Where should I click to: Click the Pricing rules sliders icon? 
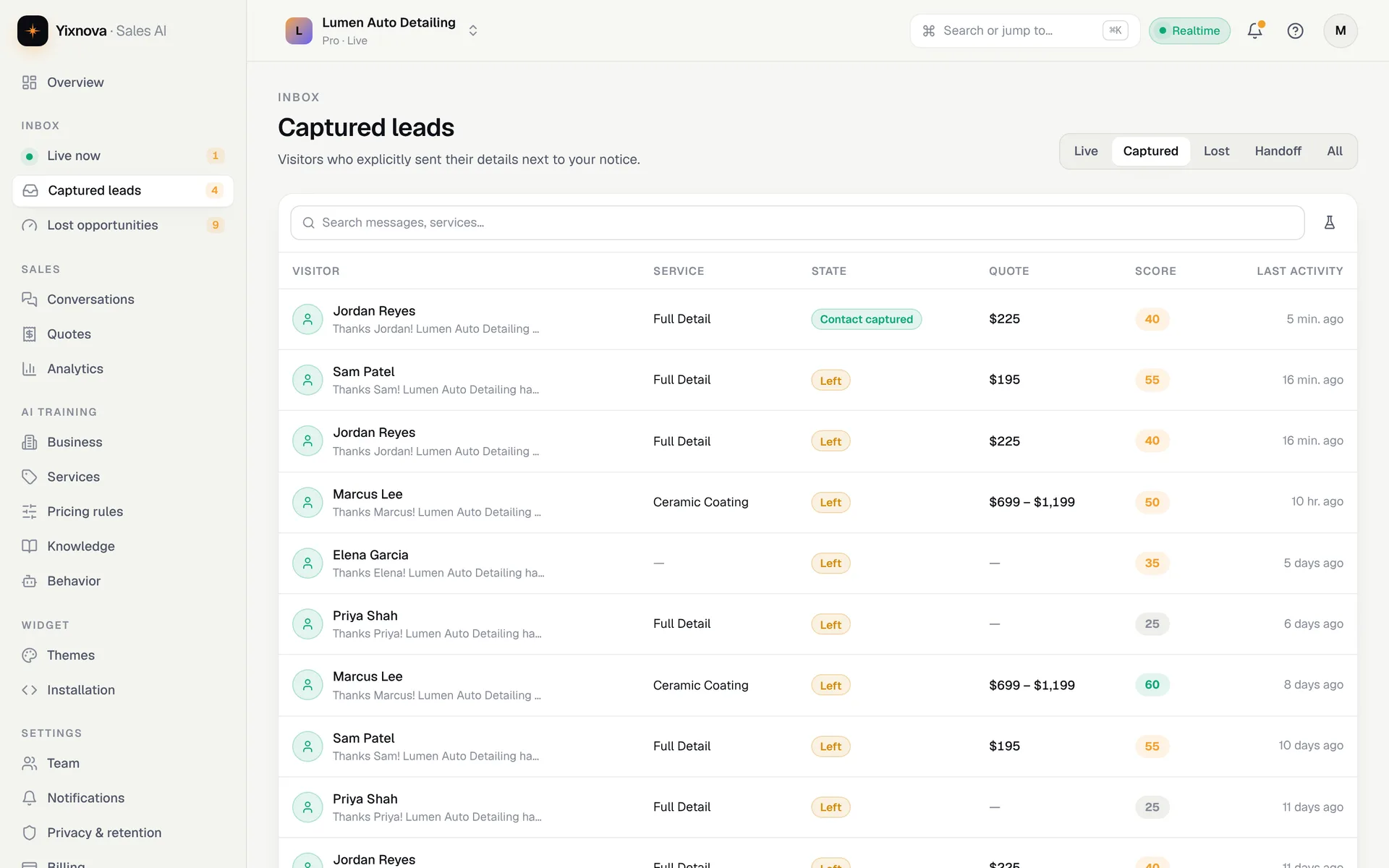click(29, 511)
